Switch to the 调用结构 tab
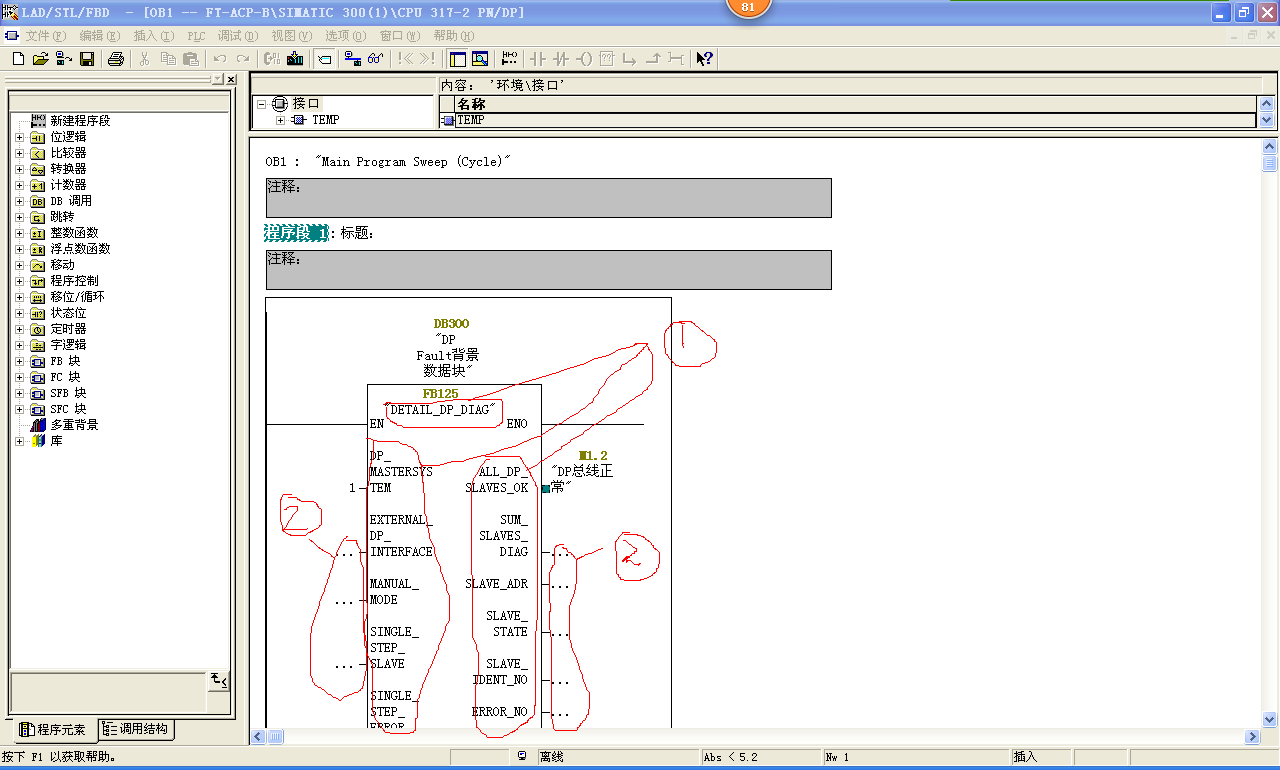The height and width of the screenshot is (770, 1280). tap(136, 730)
